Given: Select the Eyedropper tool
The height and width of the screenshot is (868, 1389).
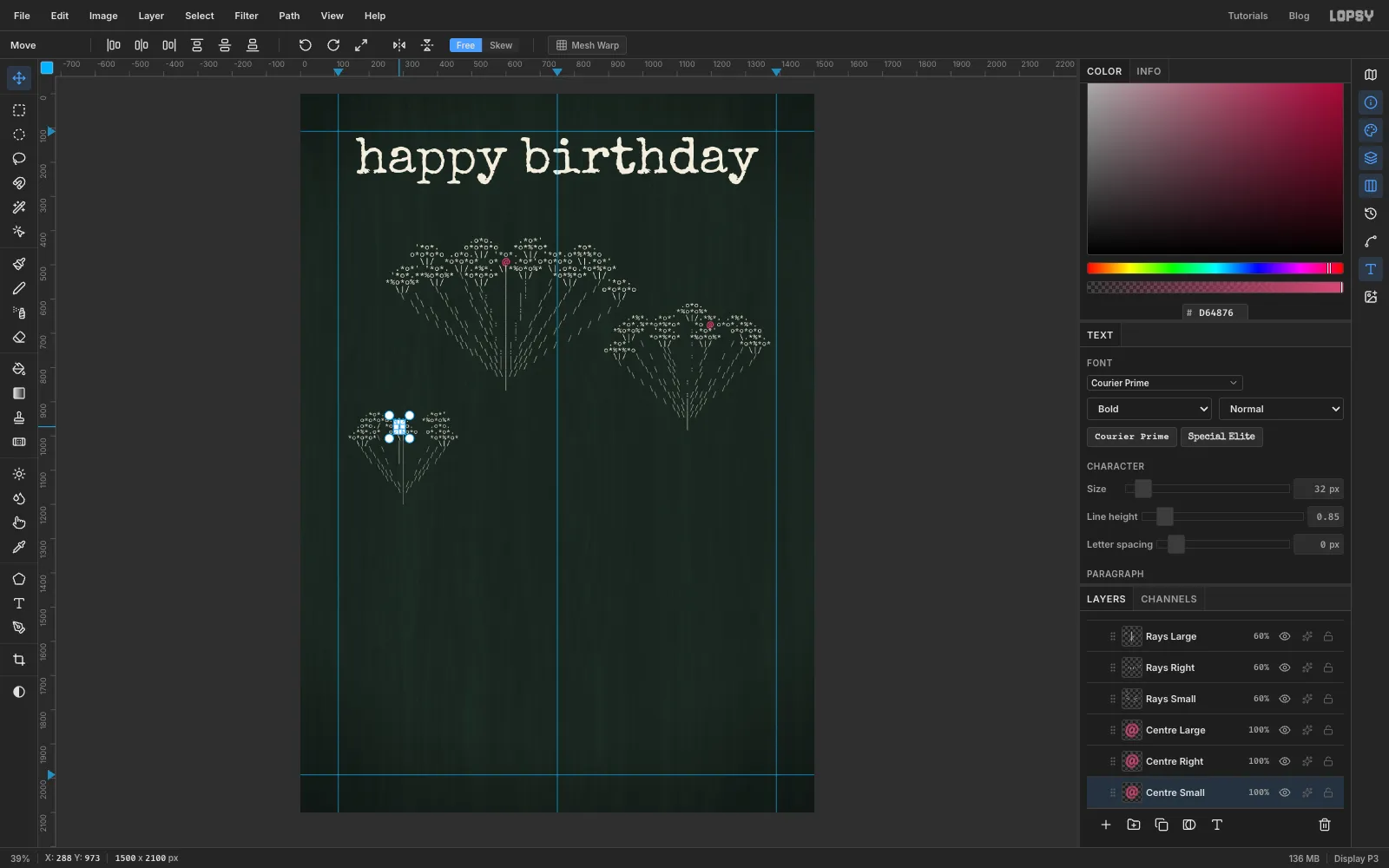Looking at the screenshot, I should pyautogui.click(x=19, y=548).
